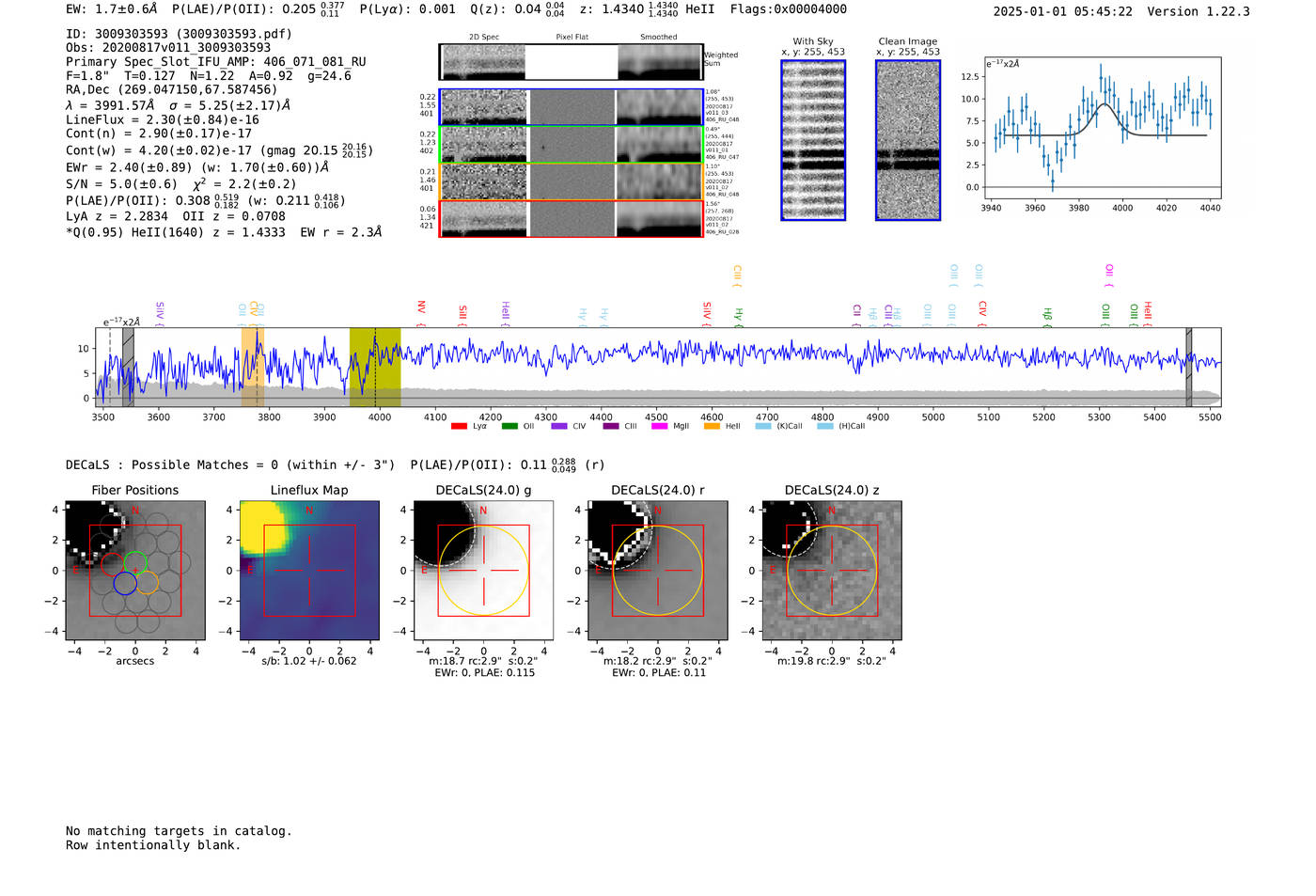
Task: Open the DECaLS(24.0) r cutout
Action: (657, 570)
